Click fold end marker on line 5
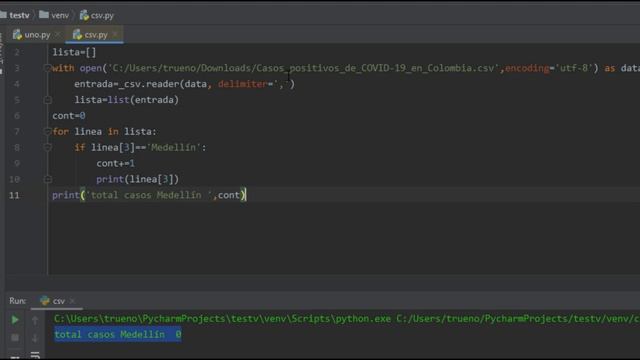This screenshot has width=640, height=360. [x=47, y=100]
